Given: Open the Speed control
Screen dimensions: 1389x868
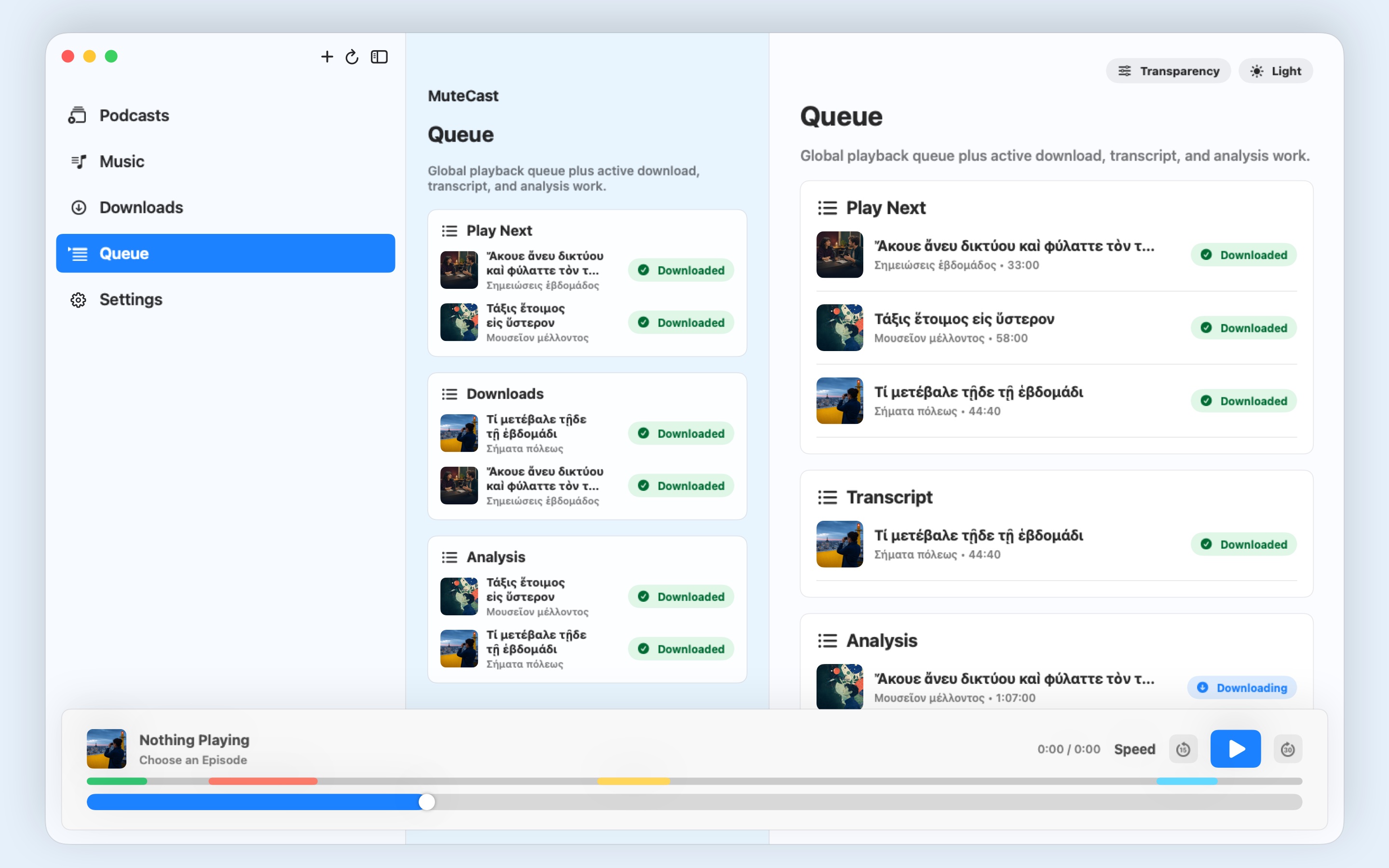Looking at the screenshot, I should [x=1134, y=748].
